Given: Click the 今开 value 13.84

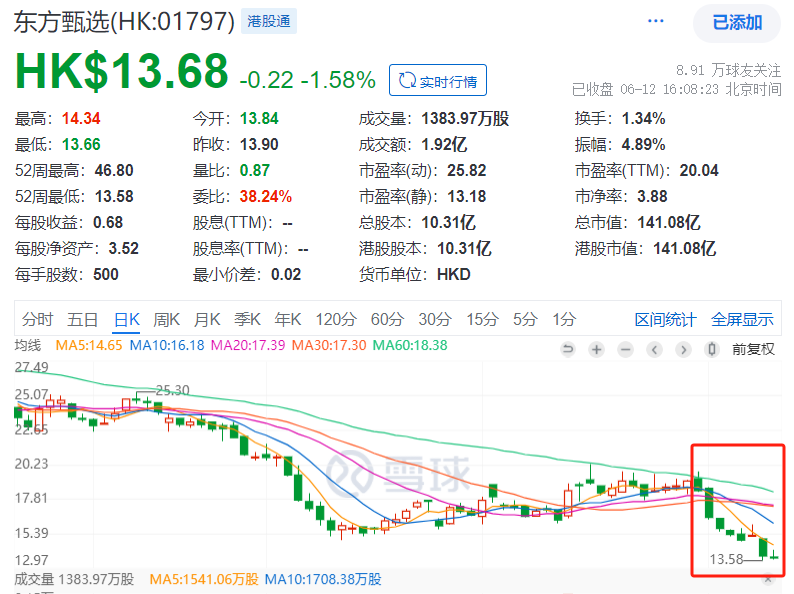Looking at the screenshot, I should pyautogui.click(x=259, y=118).
